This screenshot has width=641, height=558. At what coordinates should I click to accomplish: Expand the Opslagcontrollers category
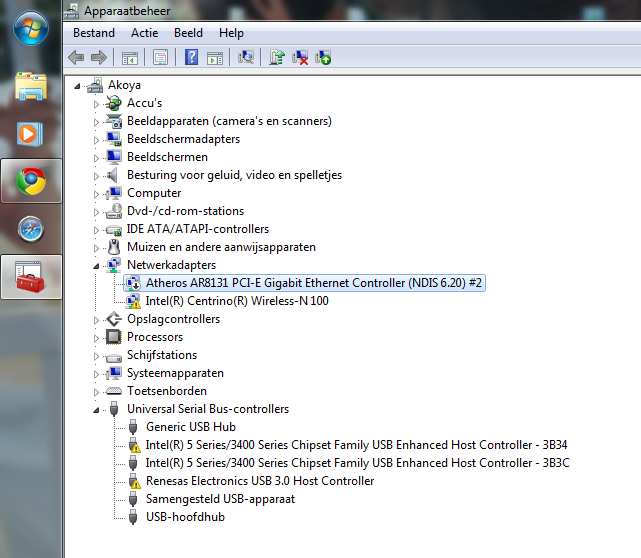coord(96,320)
